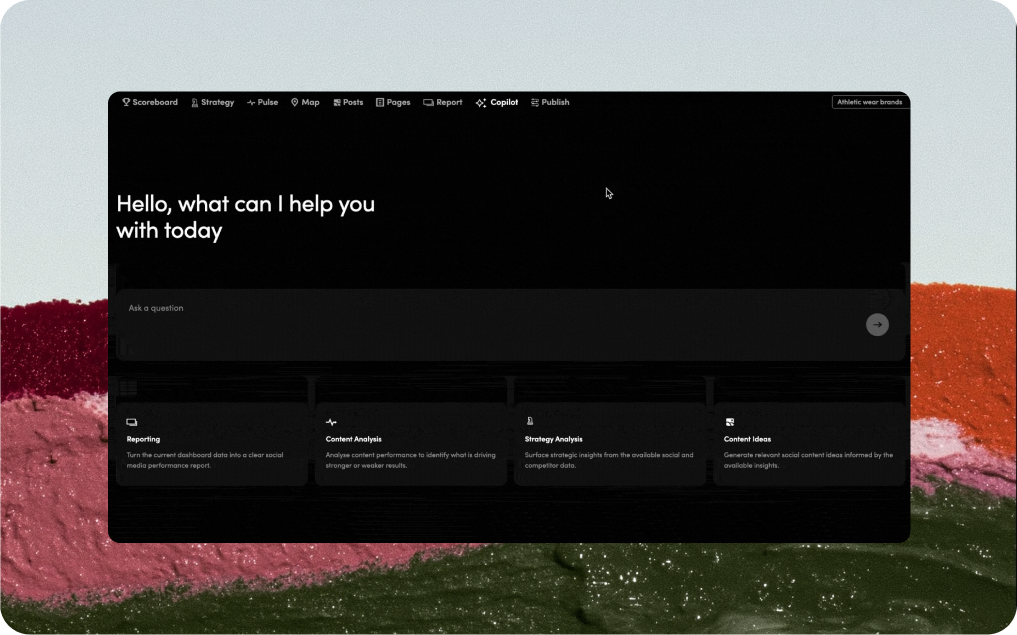Click the 'Hello, what can I help you' heading
Screen dimensions: 1017x635
click(x=245, y=217)
